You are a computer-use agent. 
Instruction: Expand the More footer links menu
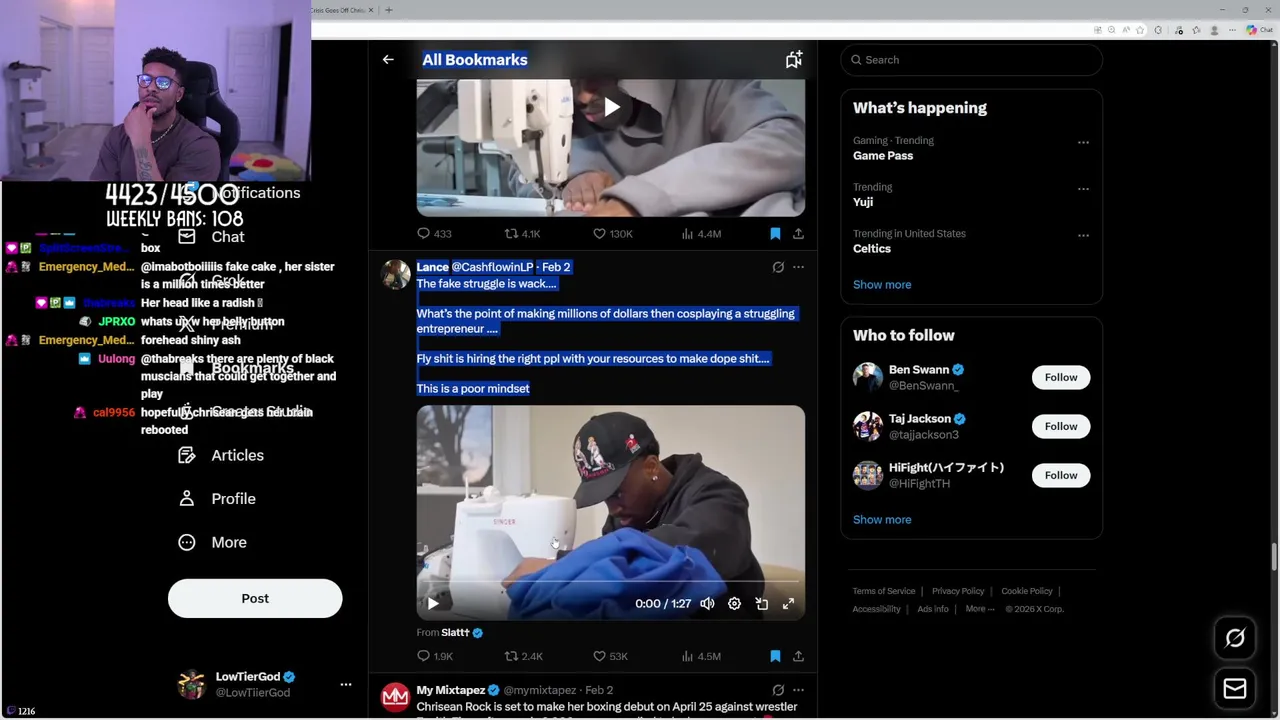pyautogui.click(x=980, y=609)
